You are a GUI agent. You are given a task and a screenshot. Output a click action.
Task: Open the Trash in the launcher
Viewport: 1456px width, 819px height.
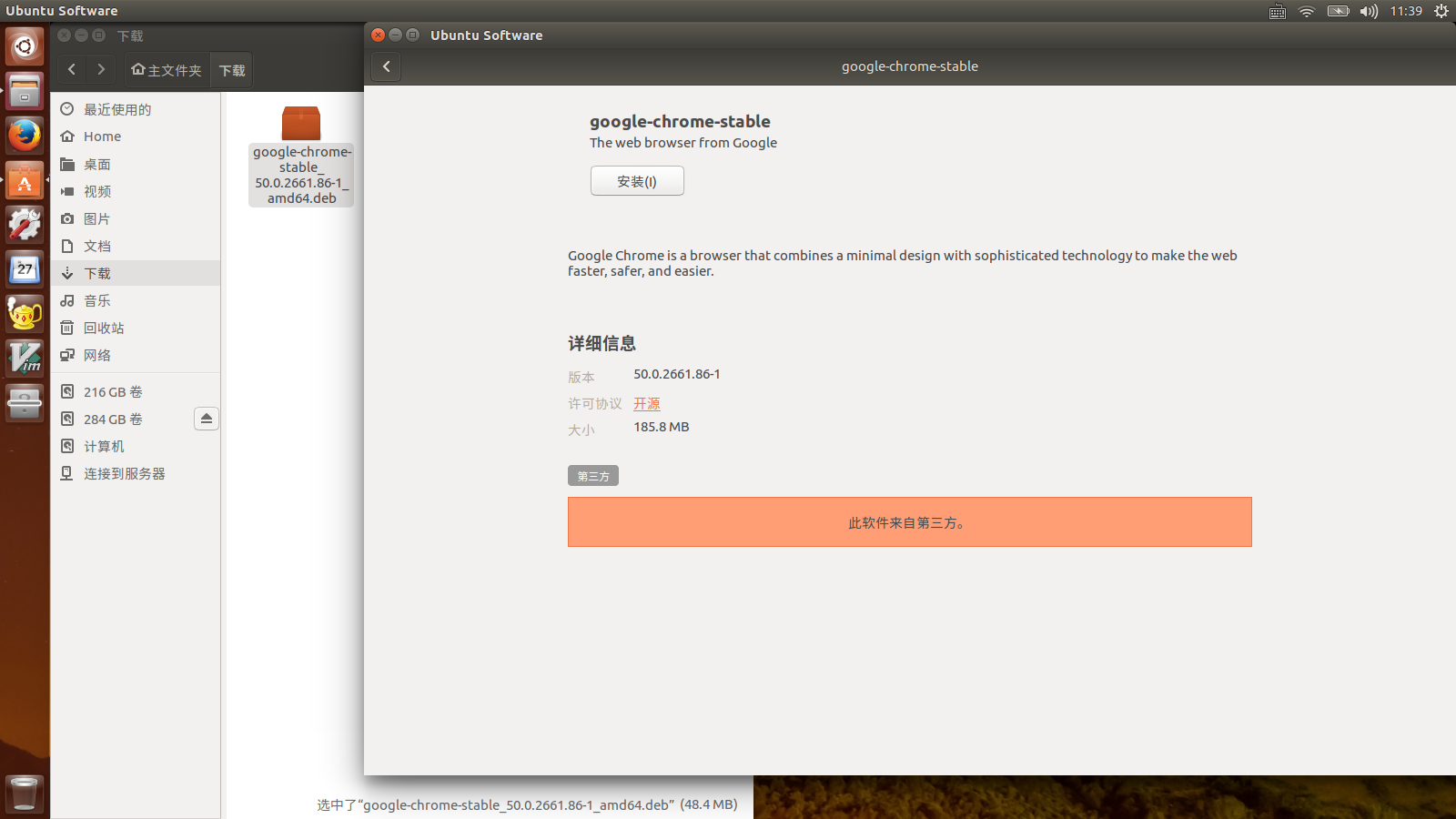[25, 793]
